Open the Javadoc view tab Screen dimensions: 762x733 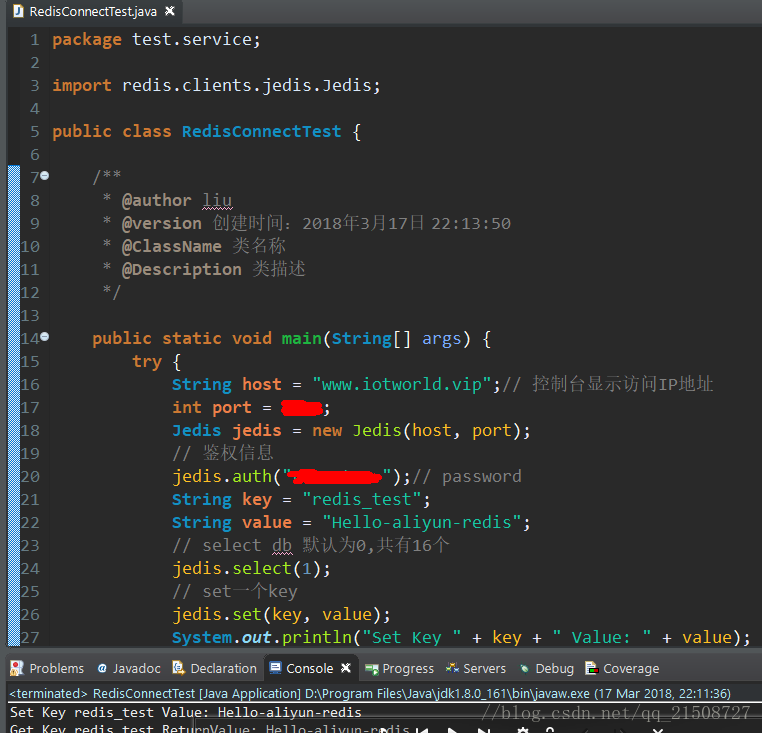(x=129, y=668)
